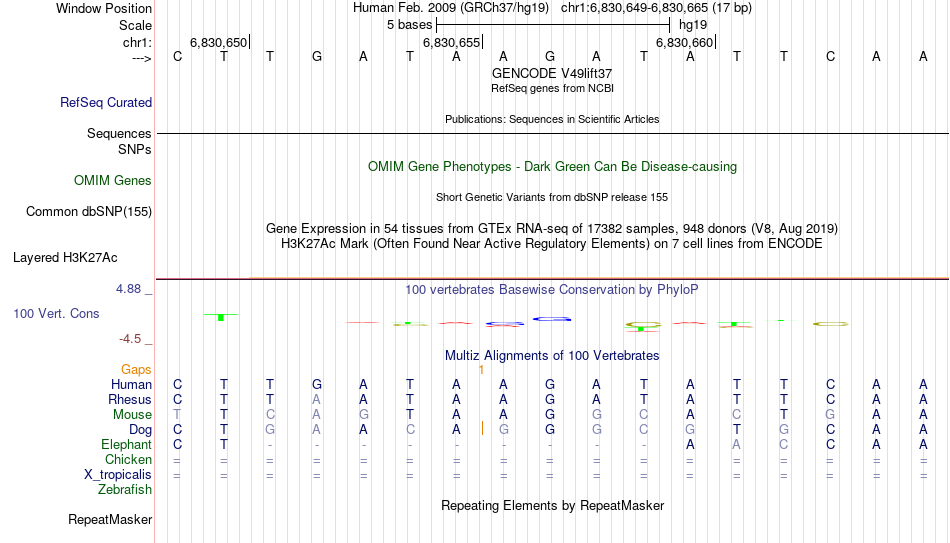950x543 pixels.
Task: Open the RefSeq Curated track label
Action: [x=105, y=102]
